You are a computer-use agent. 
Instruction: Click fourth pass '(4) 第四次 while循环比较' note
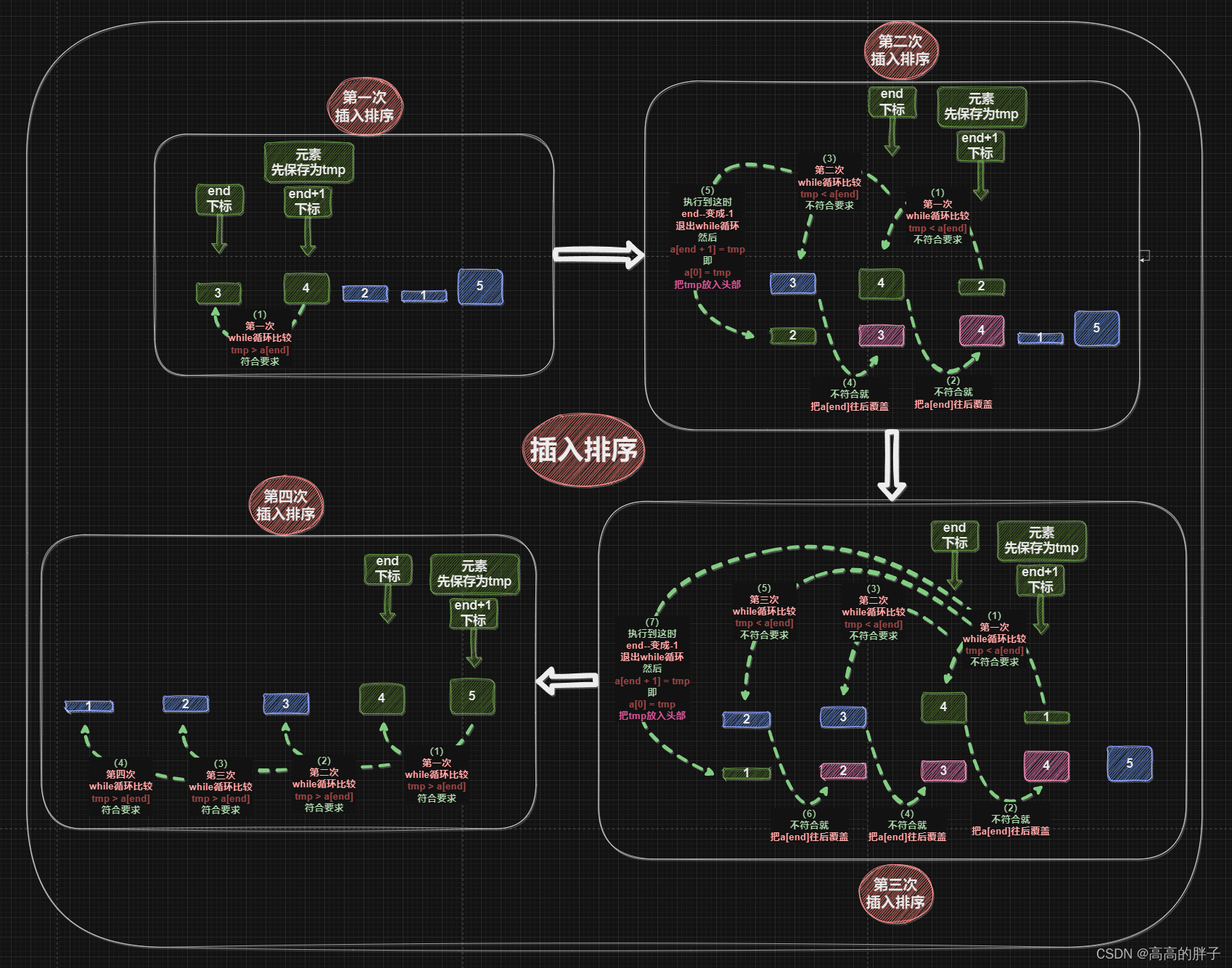pos(121,787)
